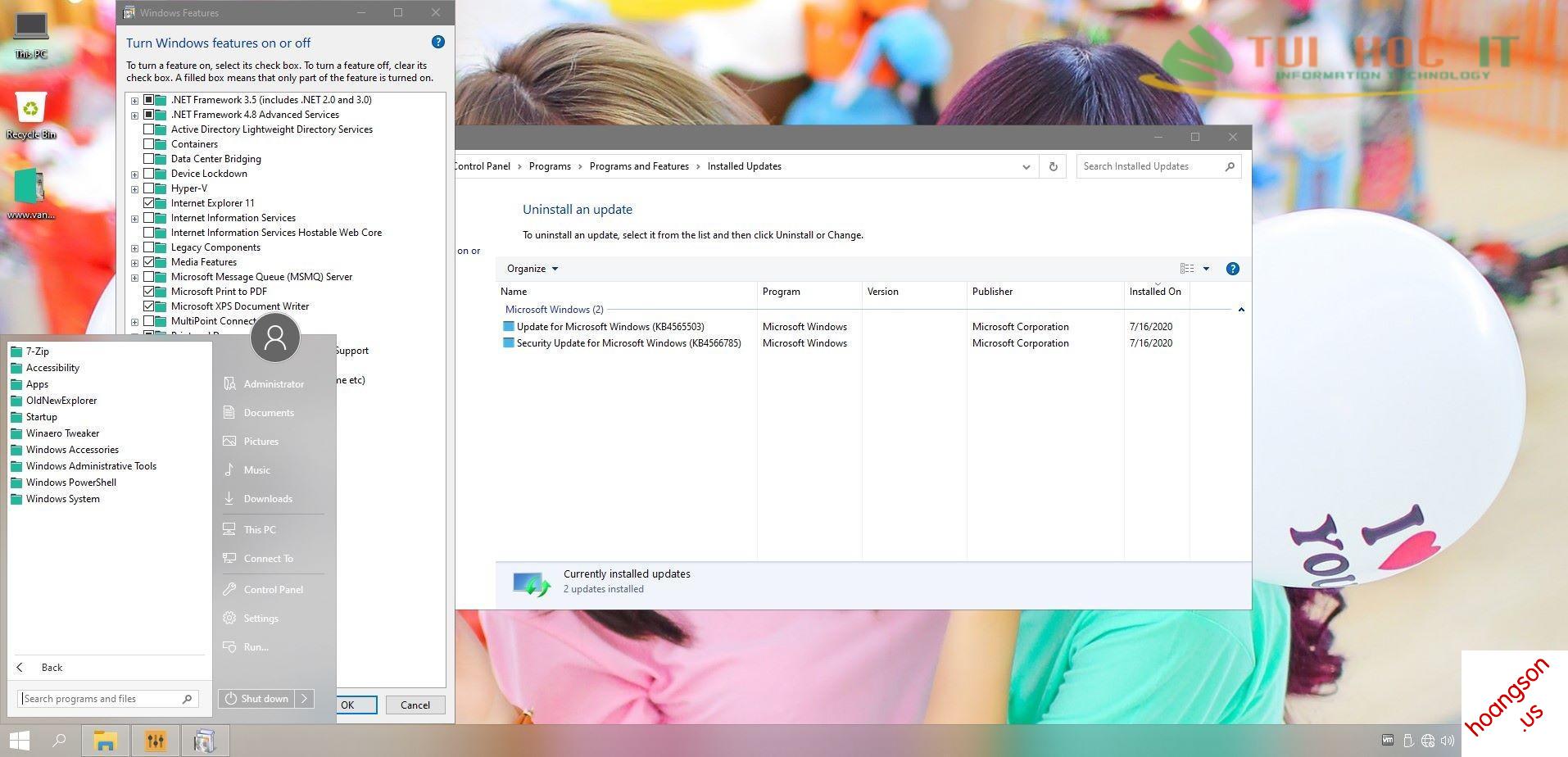This screenshot has width=1568, height=757.
Task: Toggle .NET Framework 4.8 Advanced Services checkbox
Action: coord(148,115)
